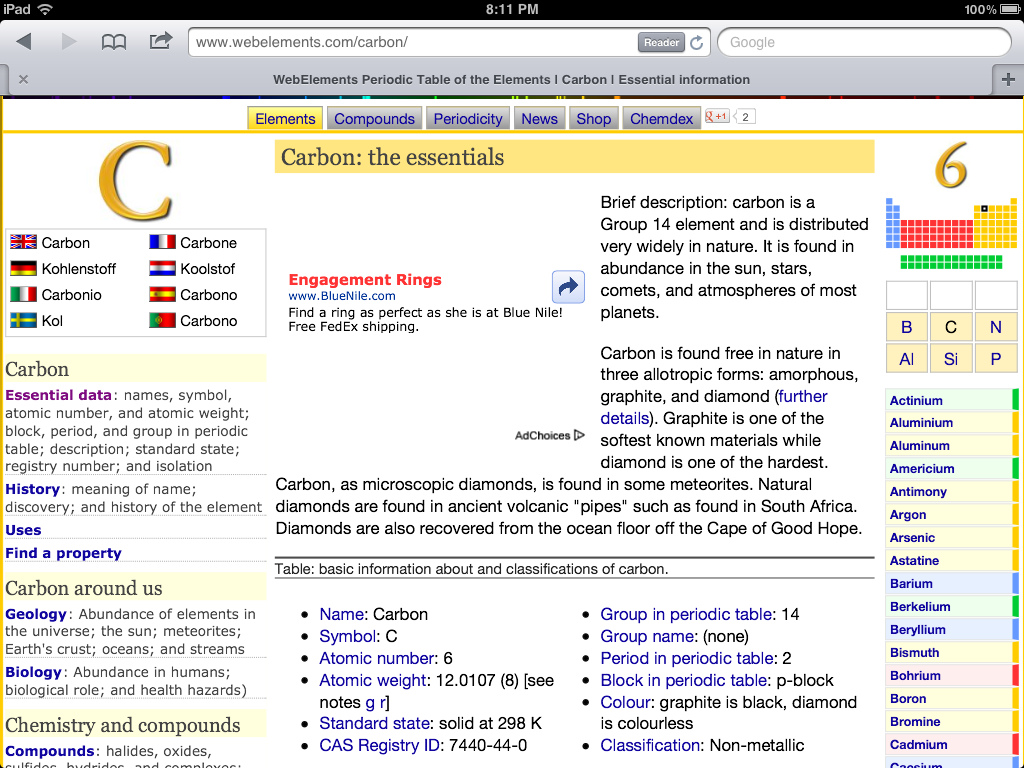Open the Compounds tab

click(374, 119)
